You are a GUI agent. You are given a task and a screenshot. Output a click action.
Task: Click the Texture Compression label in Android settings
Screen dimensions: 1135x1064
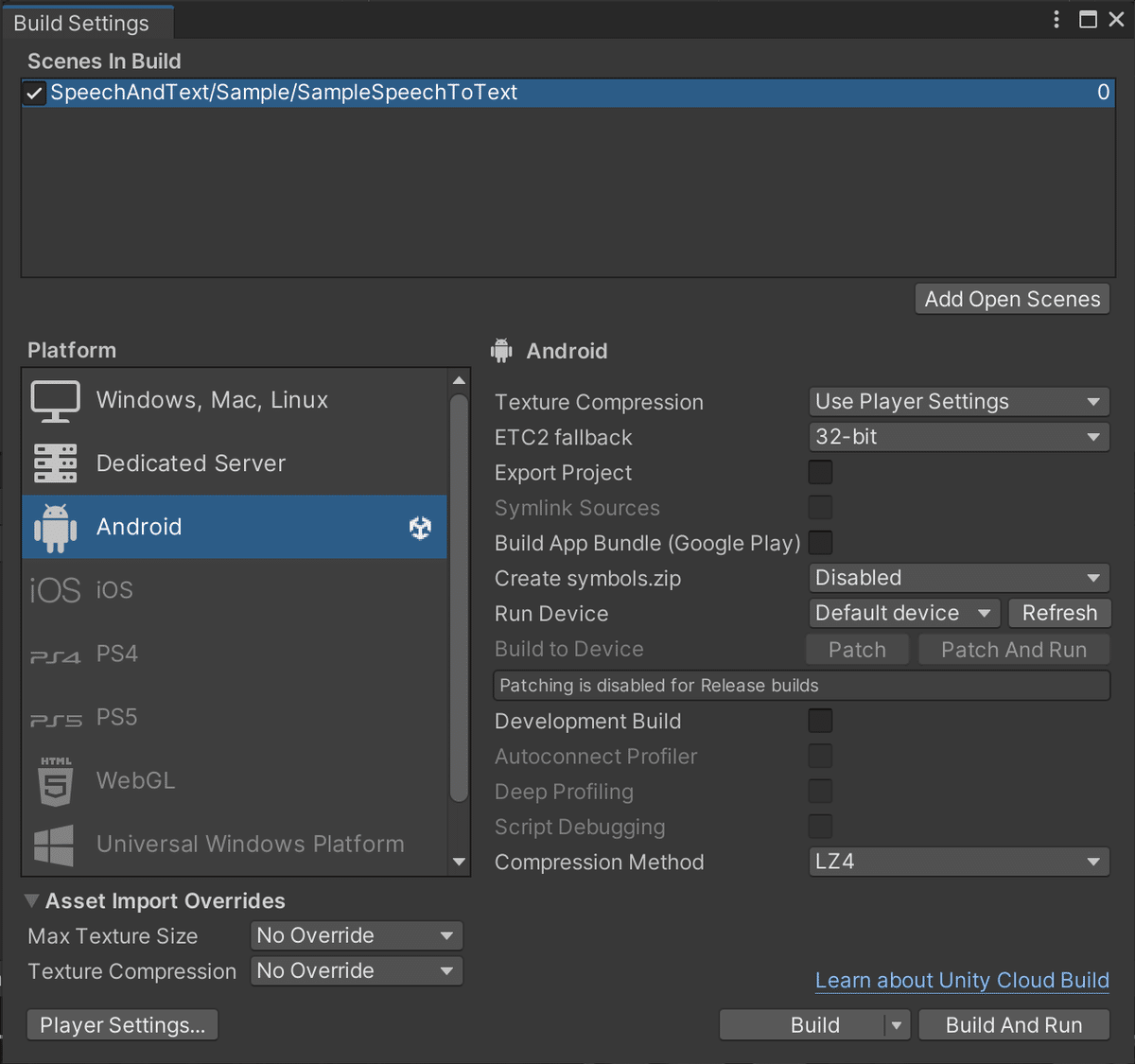(599, 402)
